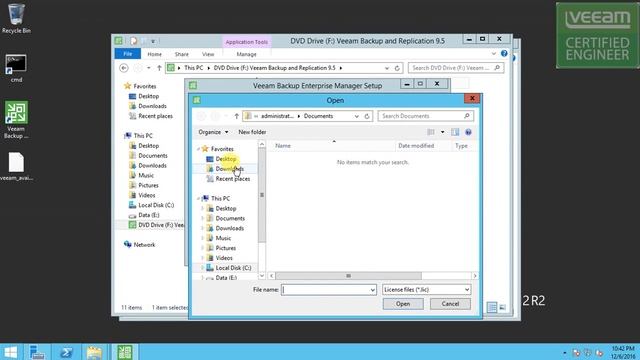Viewport: 640px width, 360px height.
Task: Collapse Favorites in Open dialog tree
Action: (x=198, y=149)
